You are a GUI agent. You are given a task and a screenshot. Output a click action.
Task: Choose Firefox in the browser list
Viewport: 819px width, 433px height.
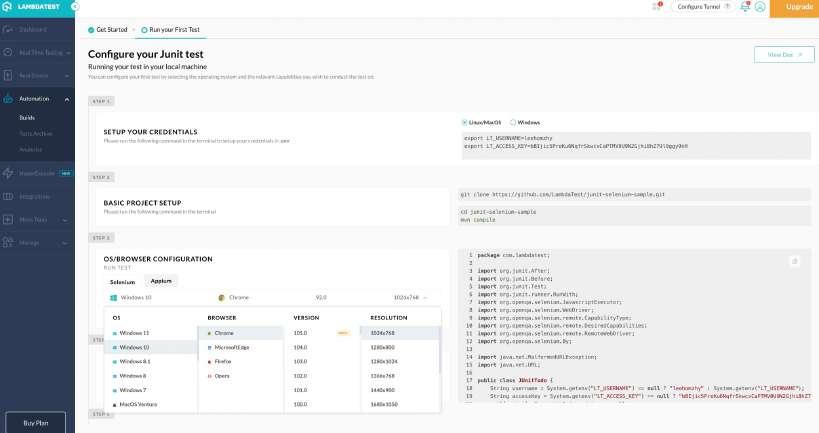pos(224,361)
